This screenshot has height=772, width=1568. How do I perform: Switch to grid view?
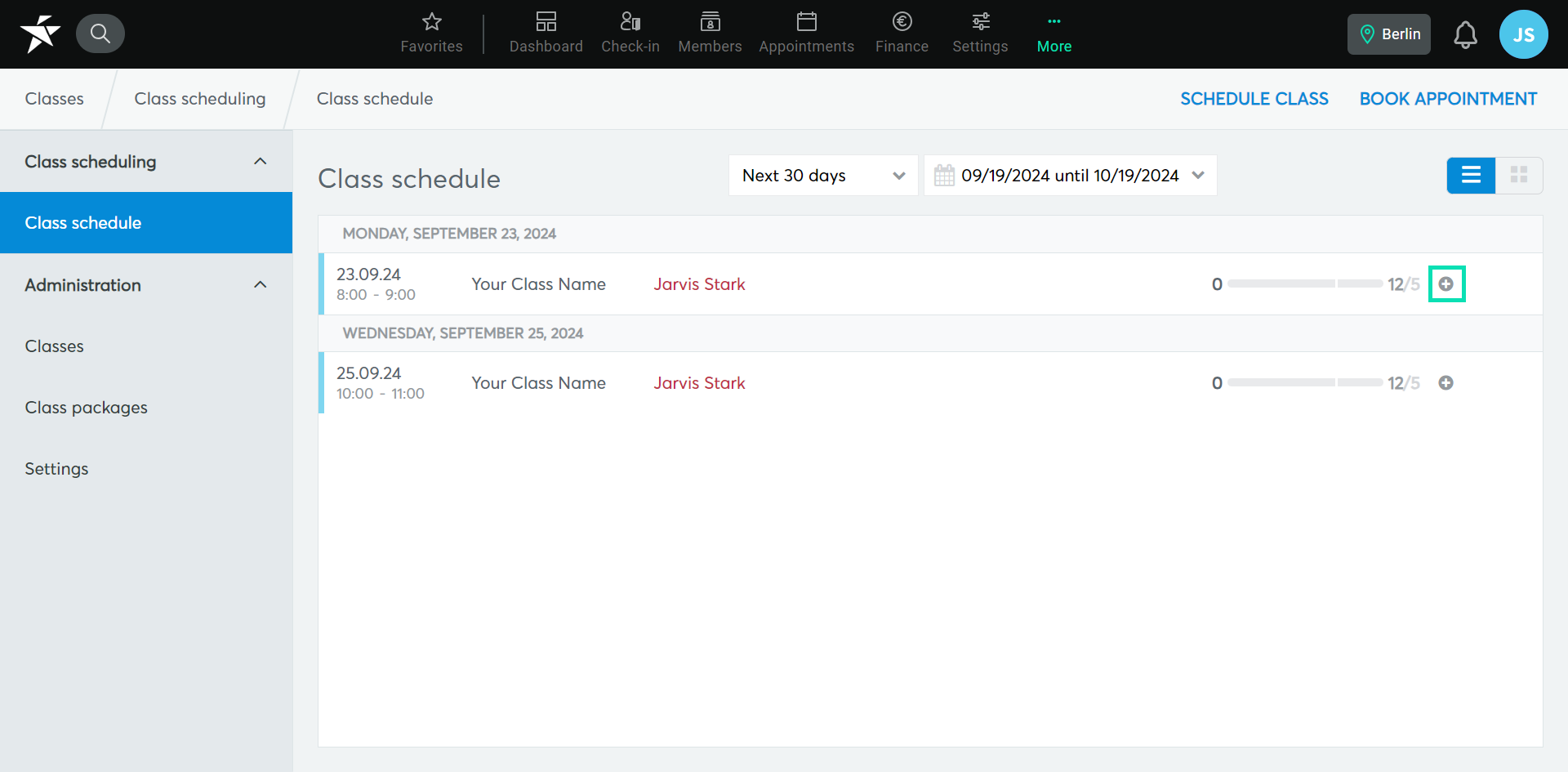click(1519, 176)
